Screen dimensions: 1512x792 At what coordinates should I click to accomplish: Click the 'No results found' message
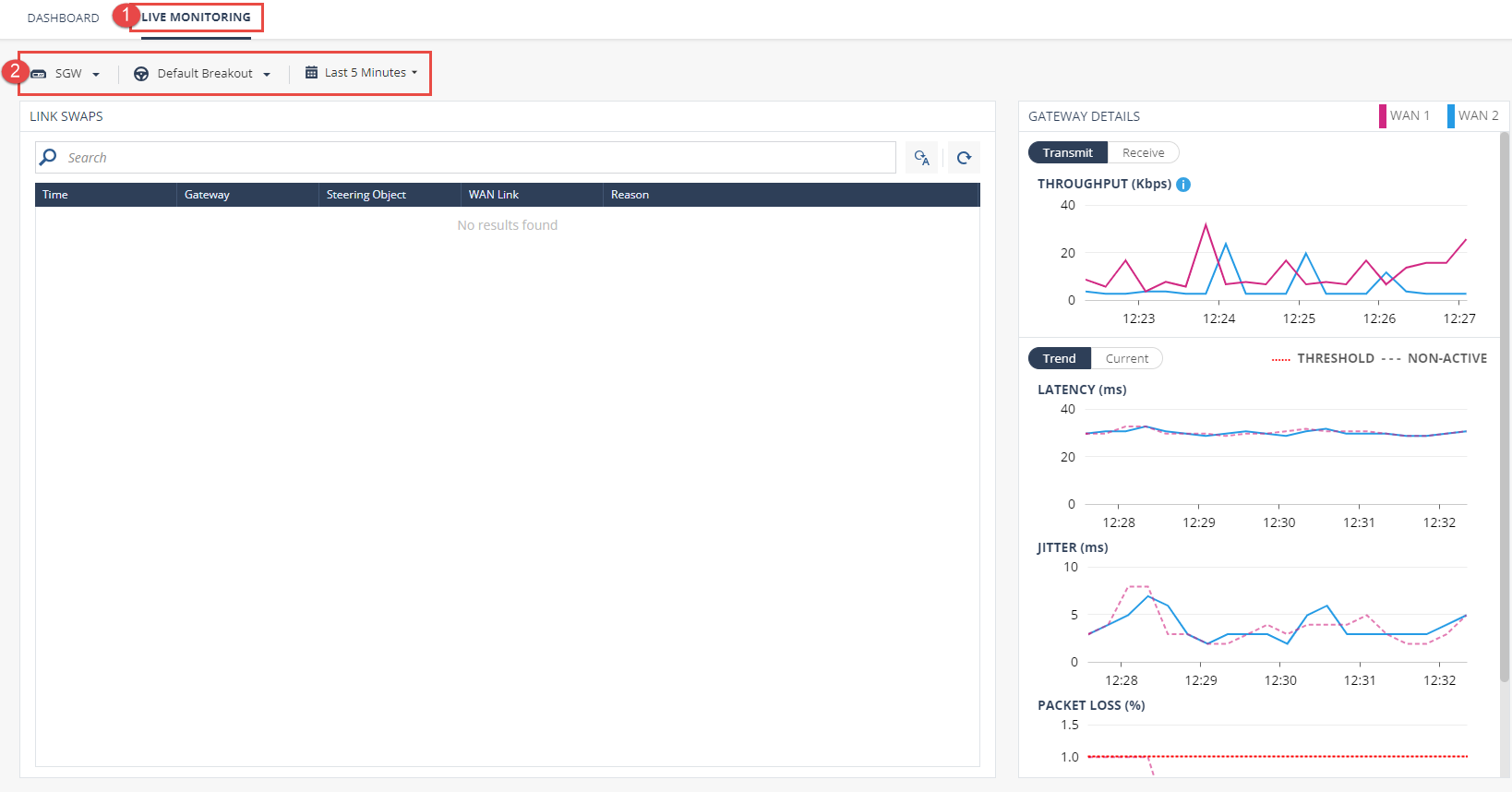coord(508,225)
